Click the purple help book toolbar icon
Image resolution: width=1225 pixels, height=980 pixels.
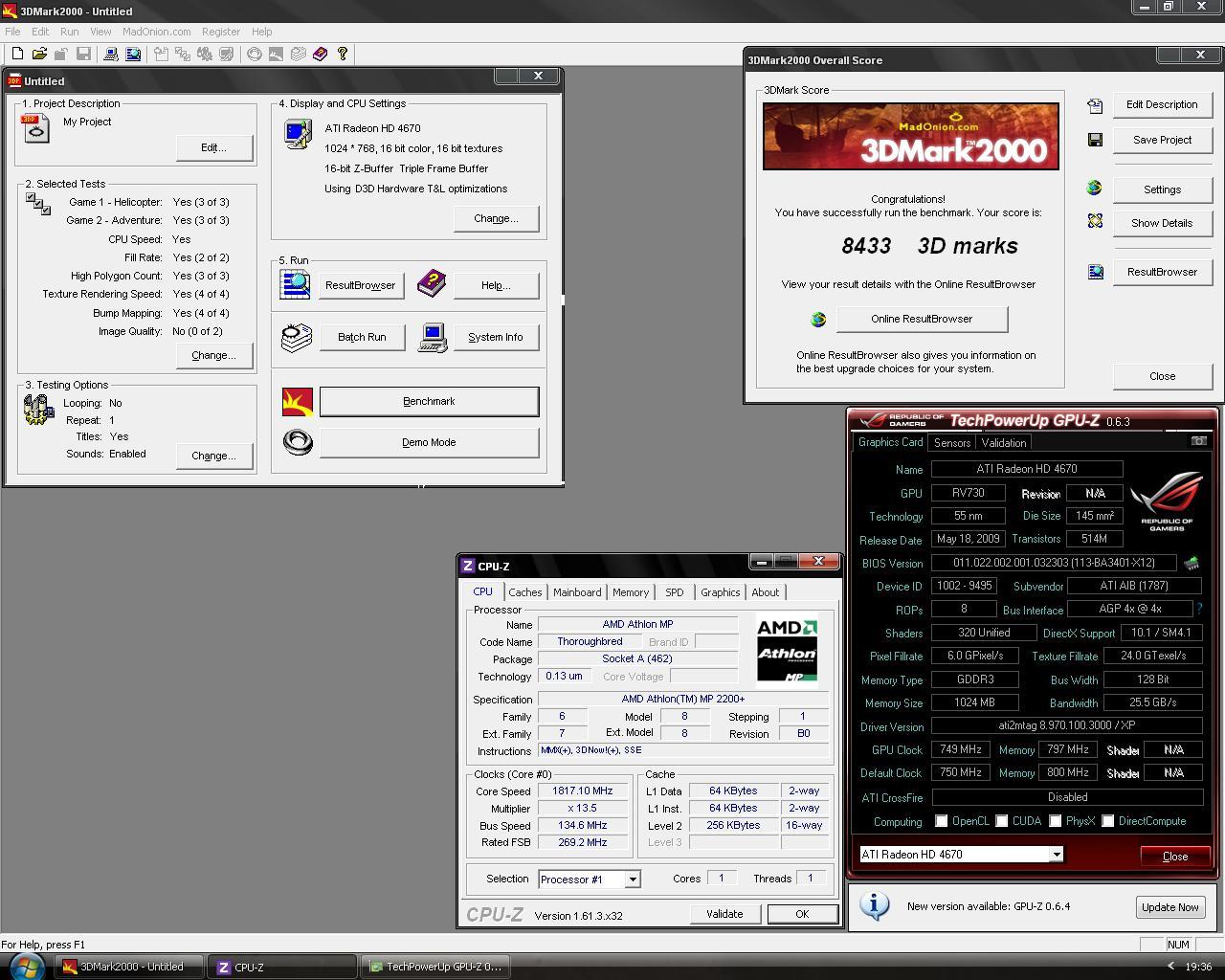click(x=320, y=55)
